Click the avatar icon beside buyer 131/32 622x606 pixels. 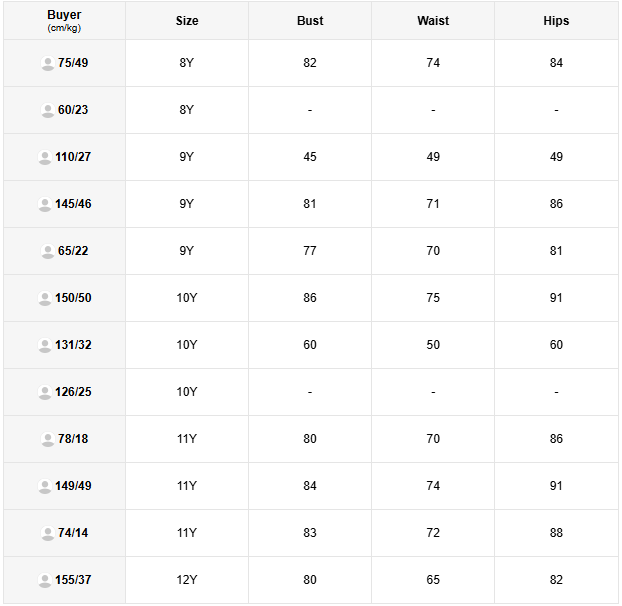click(44, 346)
